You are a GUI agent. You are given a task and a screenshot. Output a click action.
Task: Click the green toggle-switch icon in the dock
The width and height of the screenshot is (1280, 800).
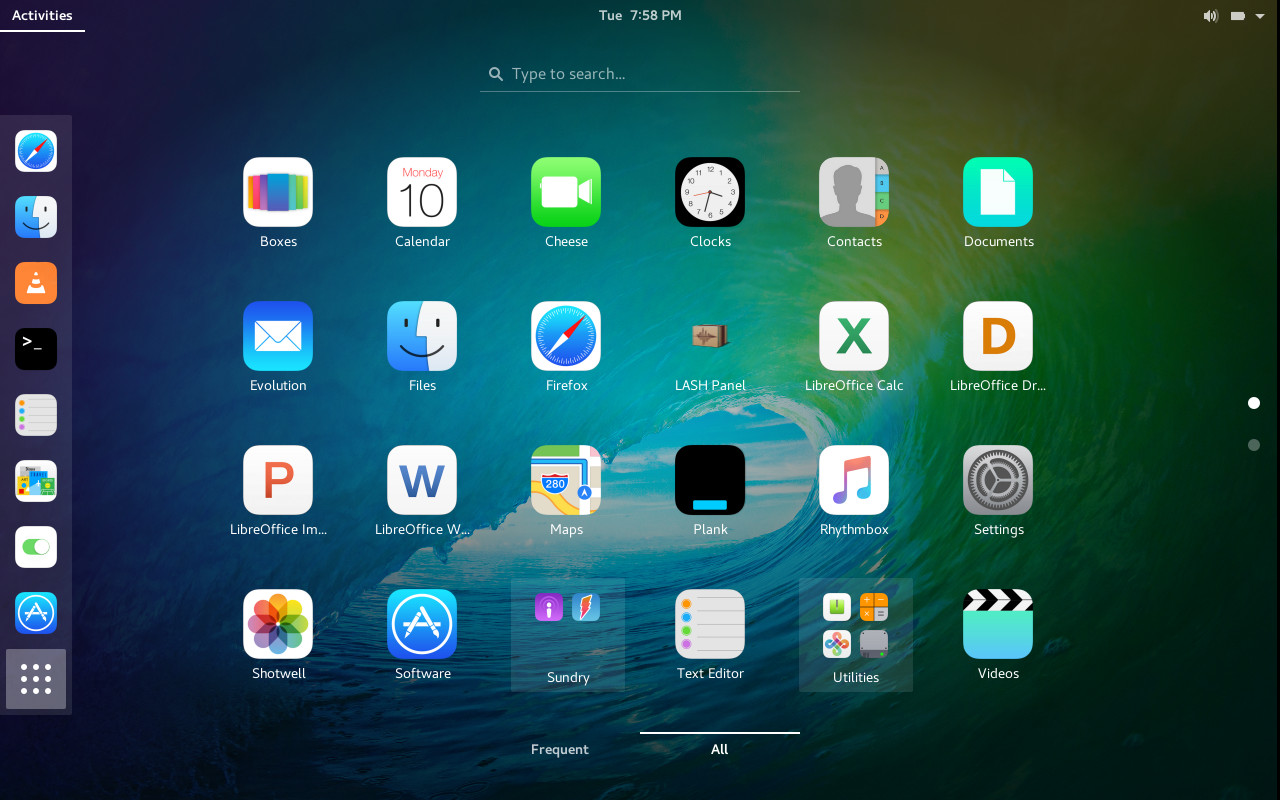pos(36,547)
